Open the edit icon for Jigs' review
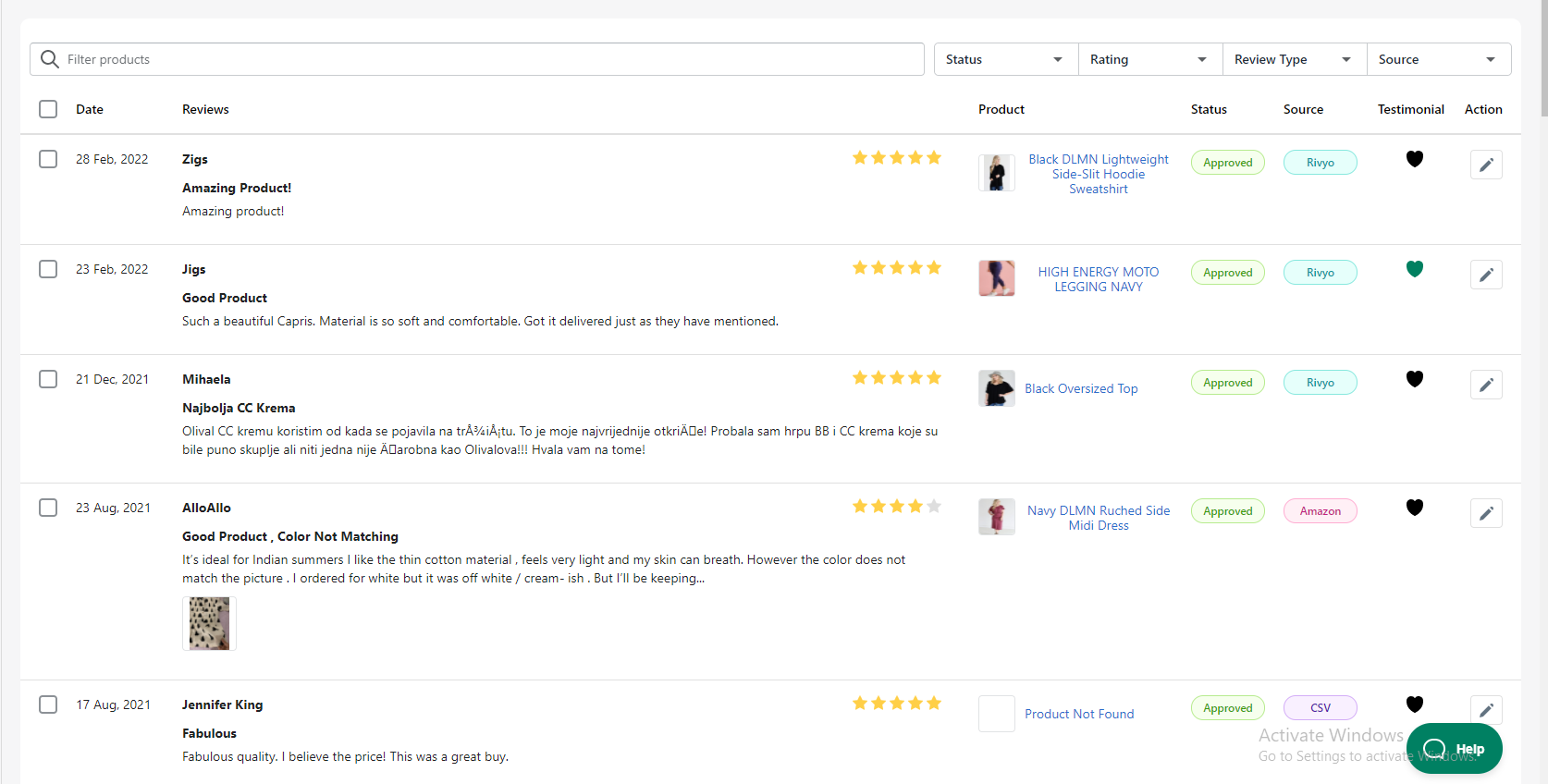Viewport: 1548px width, 784px height. [x=1486, y=274]
